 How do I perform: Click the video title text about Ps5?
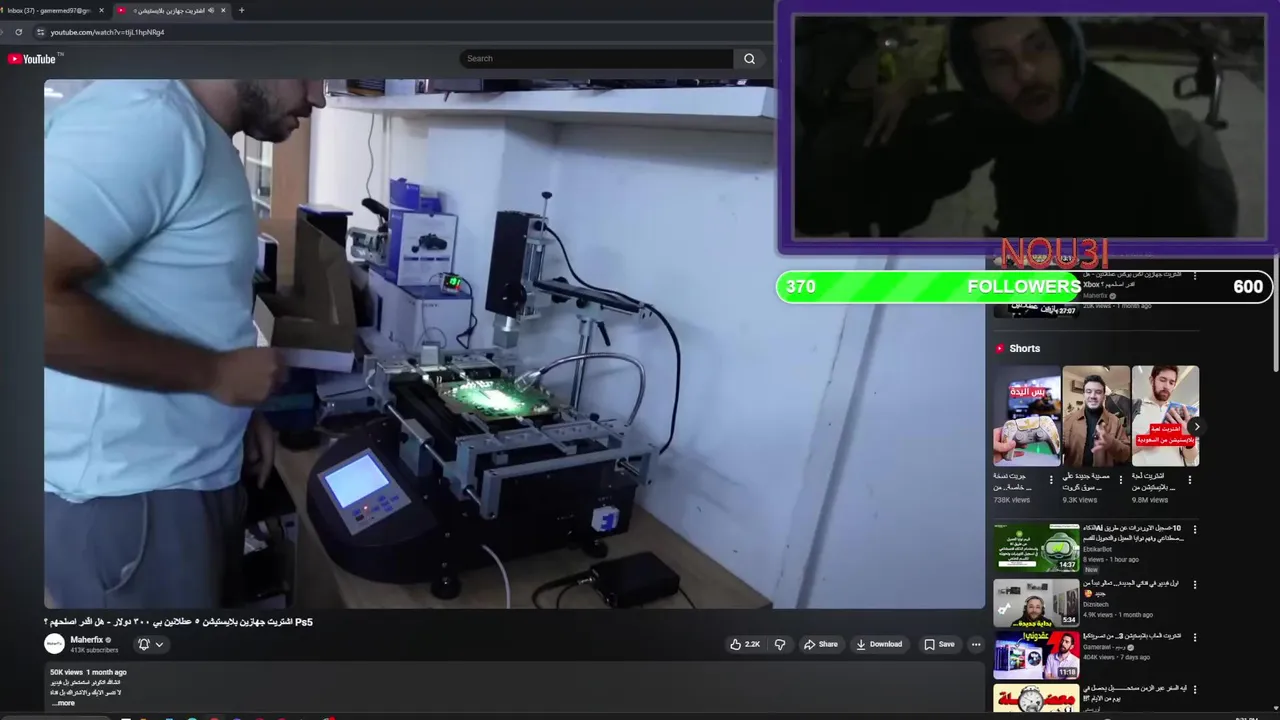(x=179, y=622)
